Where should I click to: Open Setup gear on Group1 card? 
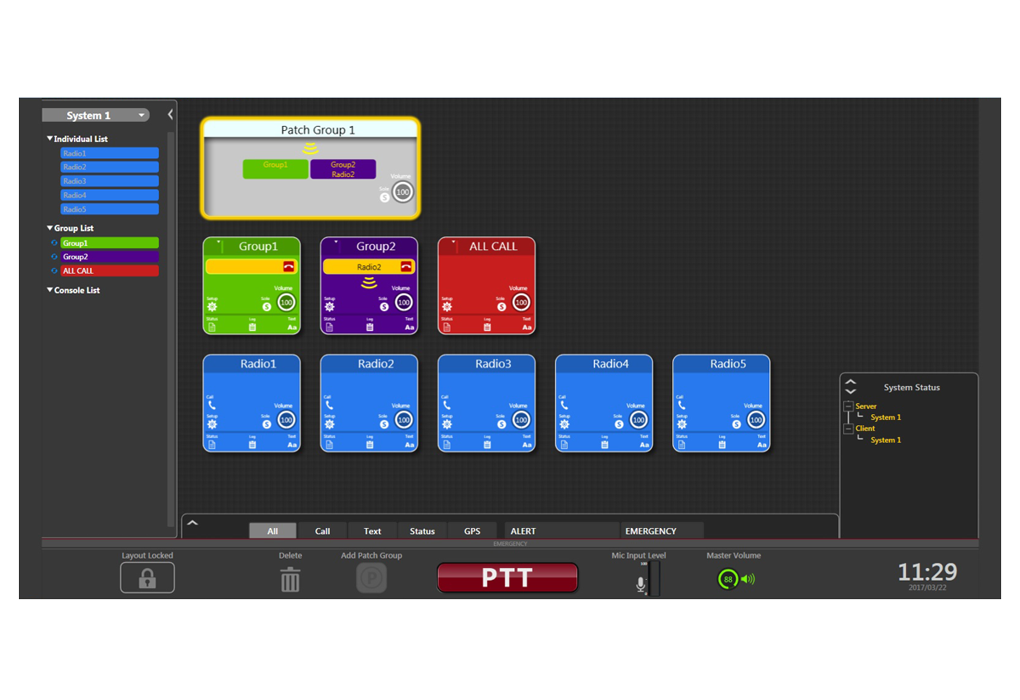point(212,306)
